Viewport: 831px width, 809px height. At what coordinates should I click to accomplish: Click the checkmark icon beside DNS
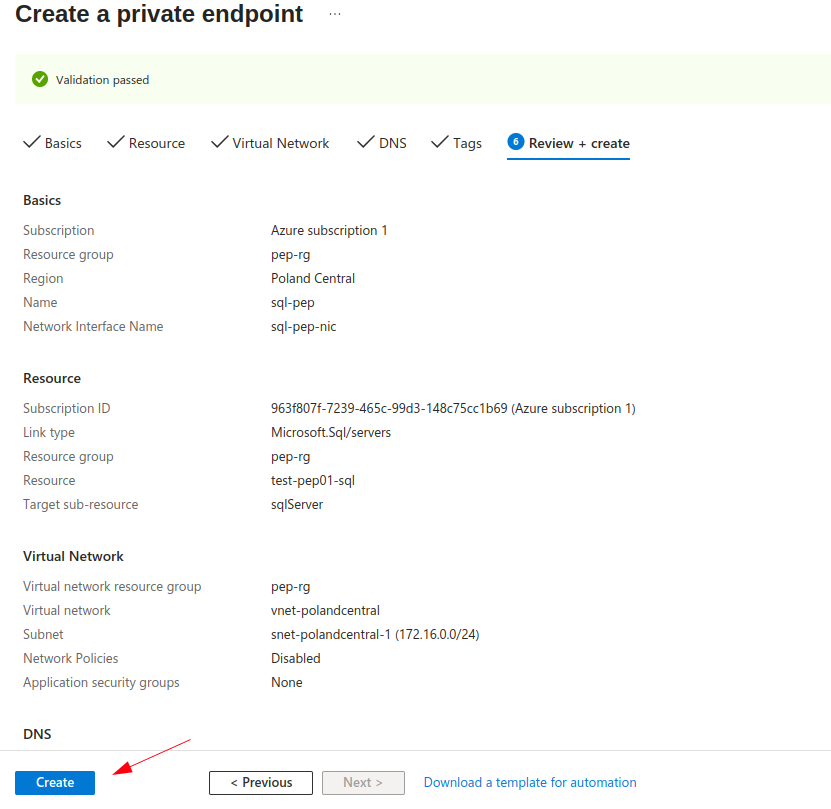[365, 142]
